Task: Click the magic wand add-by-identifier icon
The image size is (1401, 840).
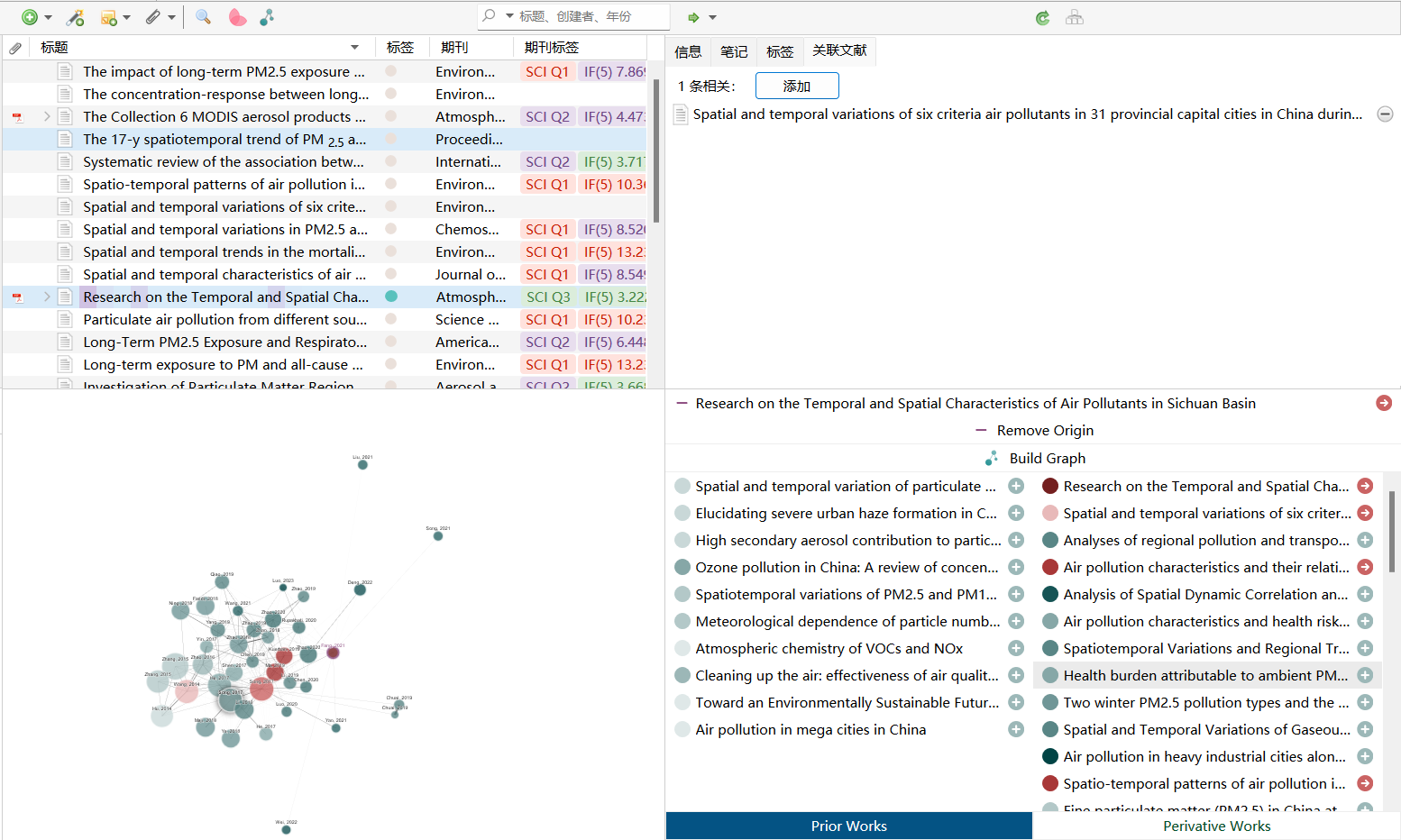Action: [x=76, y=17]
